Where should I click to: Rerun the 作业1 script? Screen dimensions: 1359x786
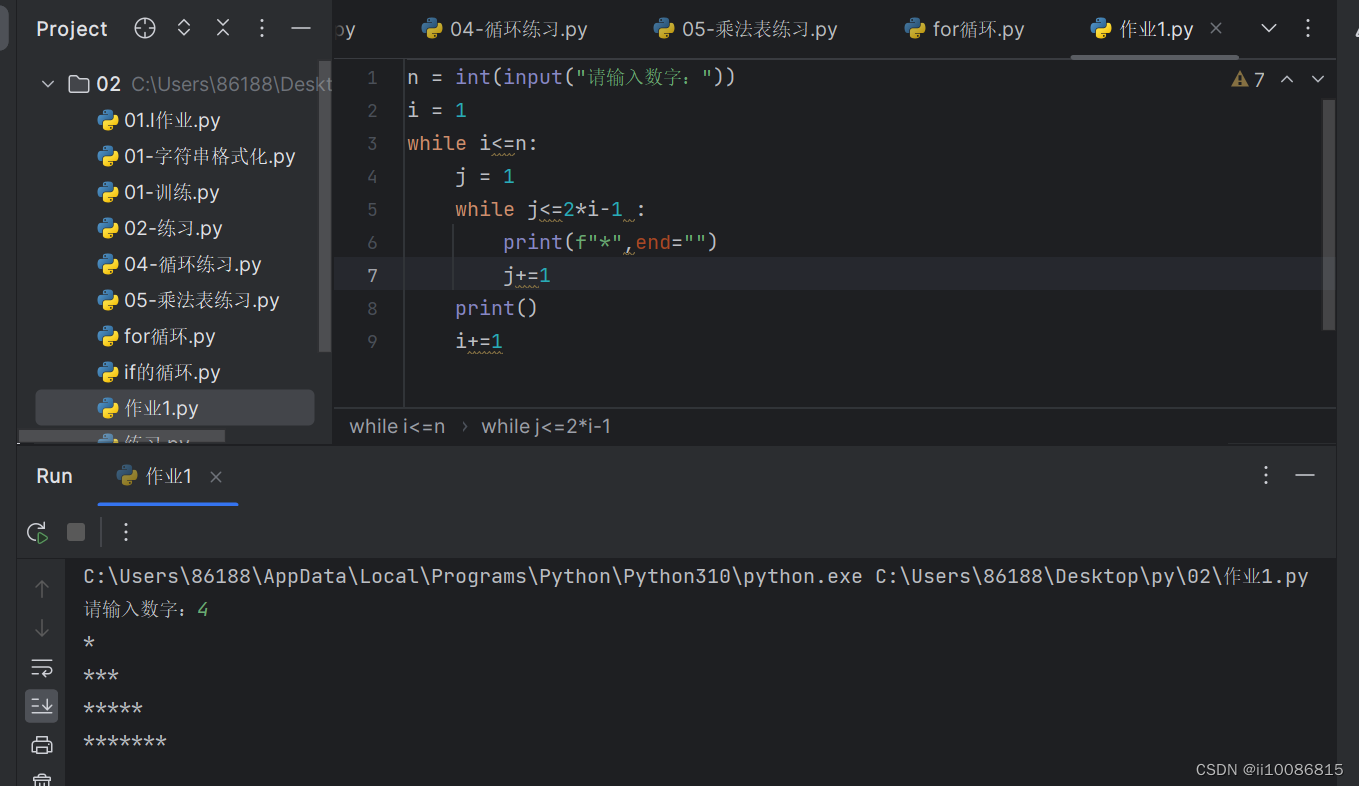tap(37, 532)
